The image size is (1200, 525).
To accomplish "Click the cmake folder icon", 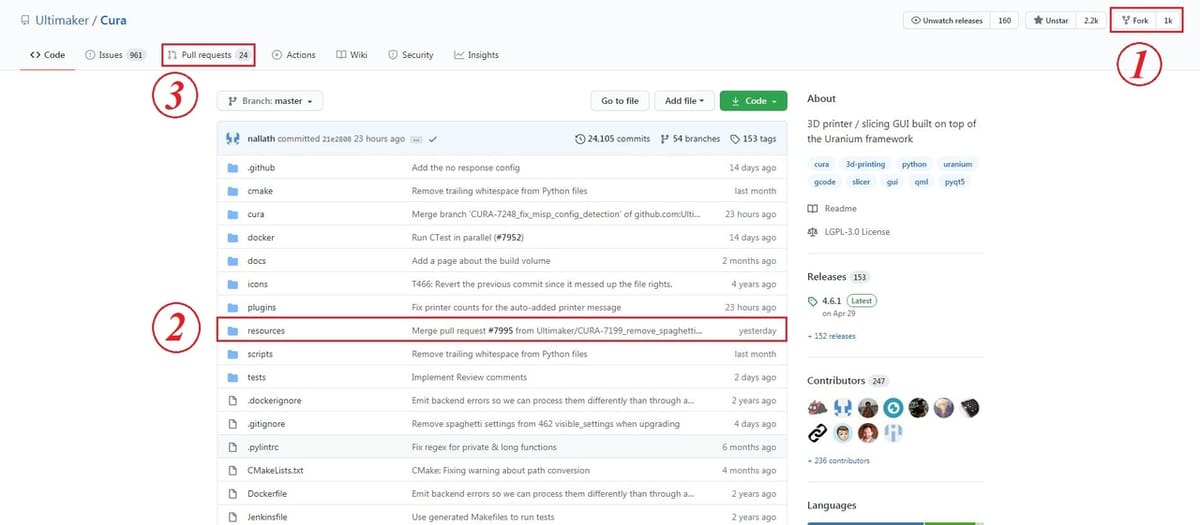I will click(x=232, y=191).
